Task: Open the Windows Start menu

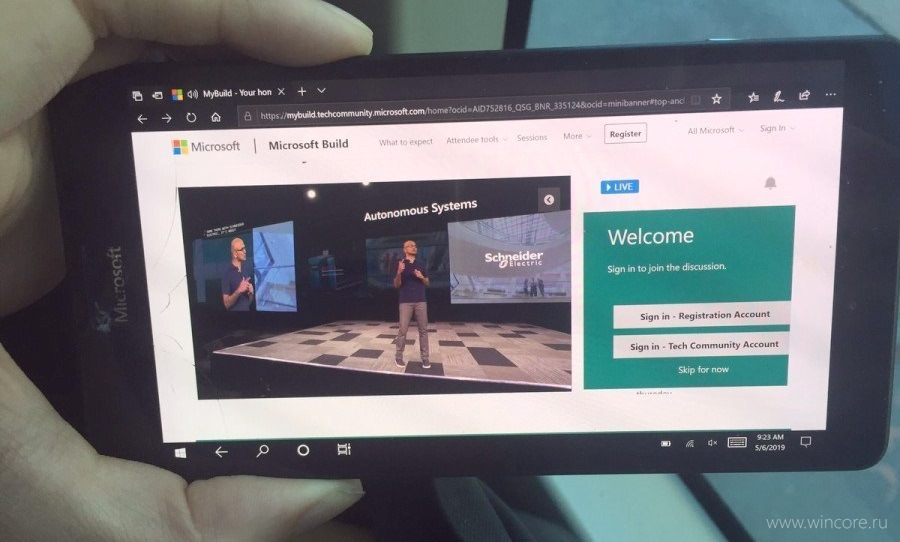Action: click(180, 453)
